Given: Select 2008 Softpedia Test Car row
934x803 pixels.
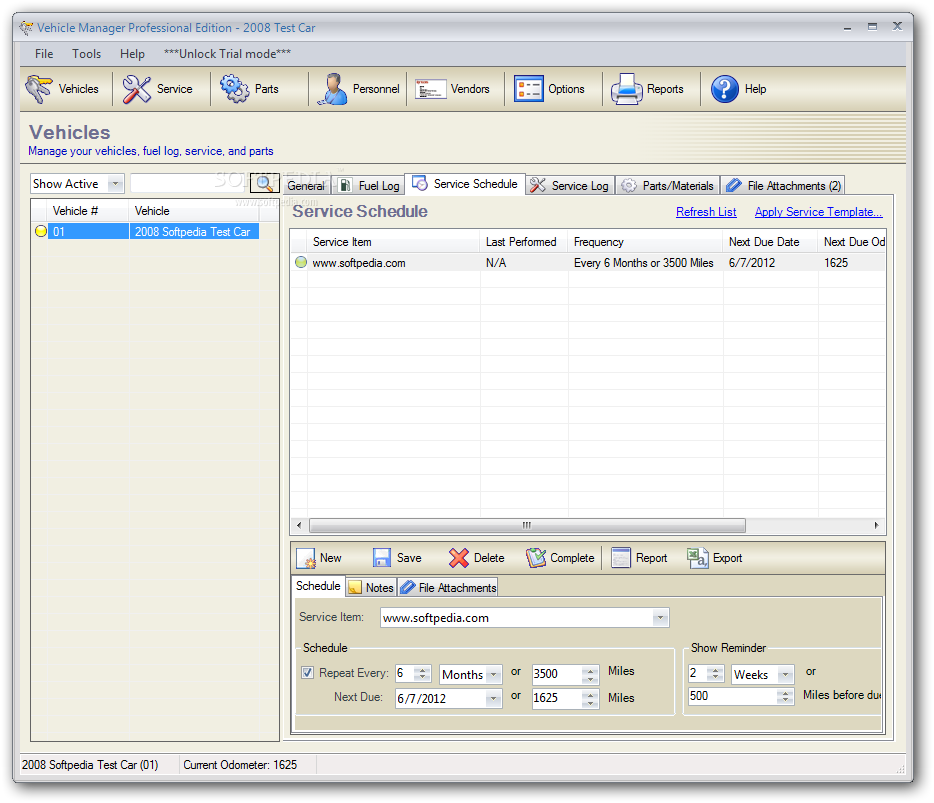Looking at the screenshot, I should pos(145,231).
